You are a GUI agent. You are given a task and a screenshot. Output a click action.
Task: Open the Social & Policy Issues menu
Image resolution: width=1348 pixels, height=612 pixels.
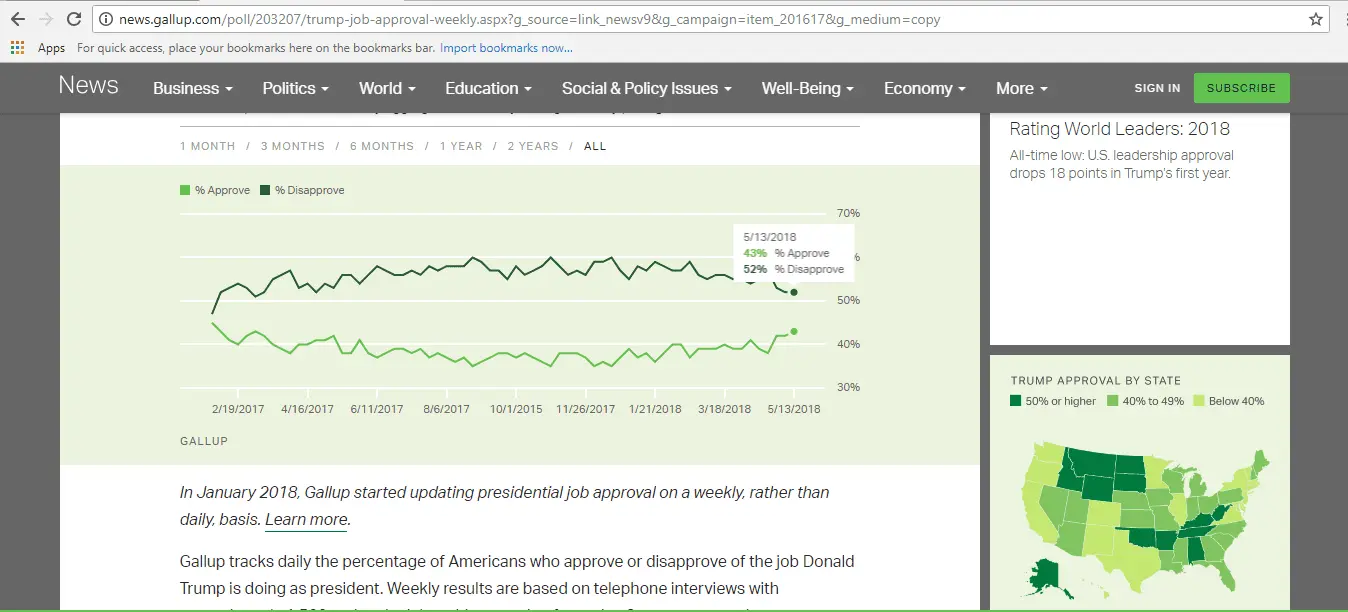pos(646,88)
